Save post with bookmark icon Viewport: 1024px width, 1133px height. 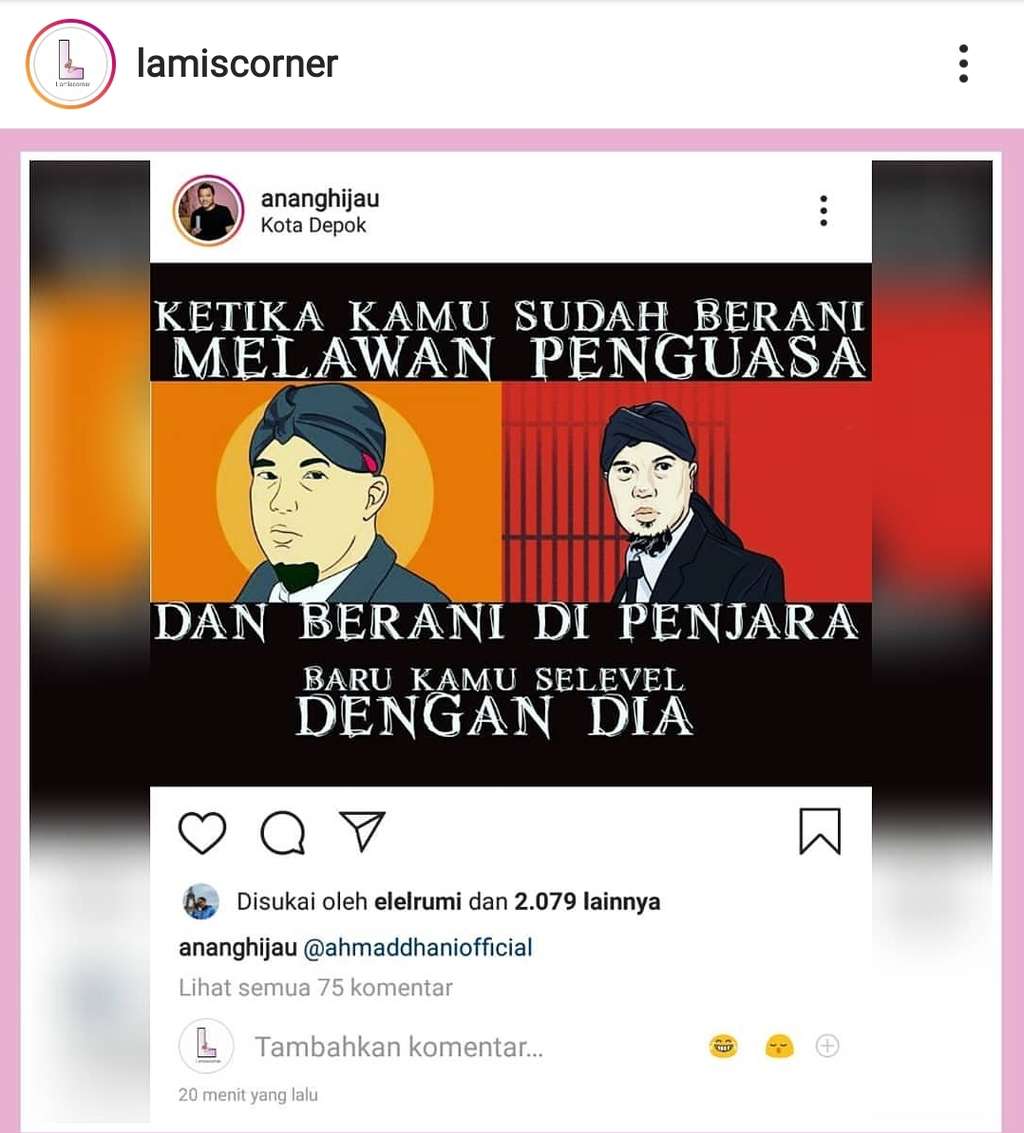[819, 832]
